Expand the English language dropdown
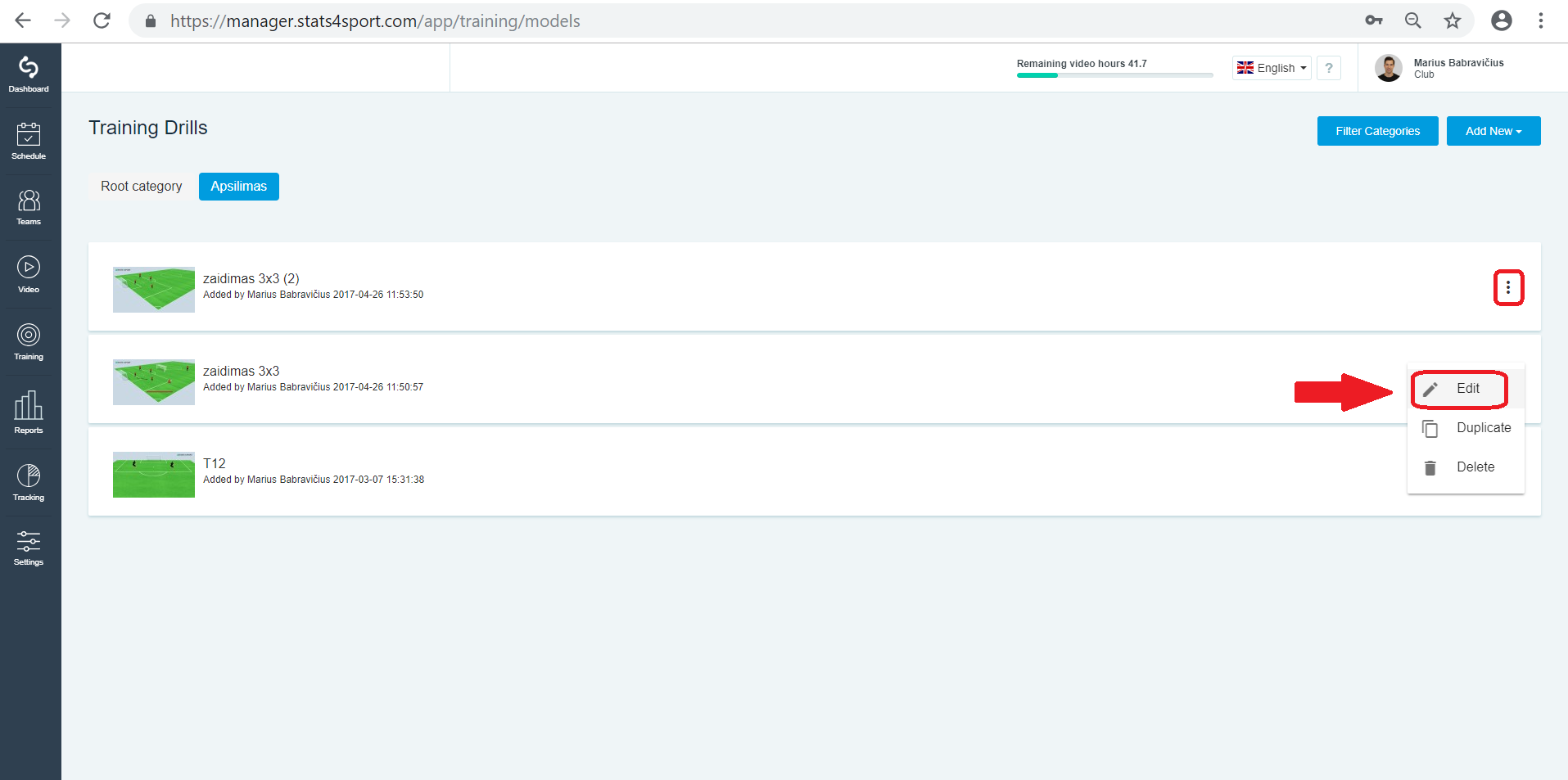 coord(1272,68)
